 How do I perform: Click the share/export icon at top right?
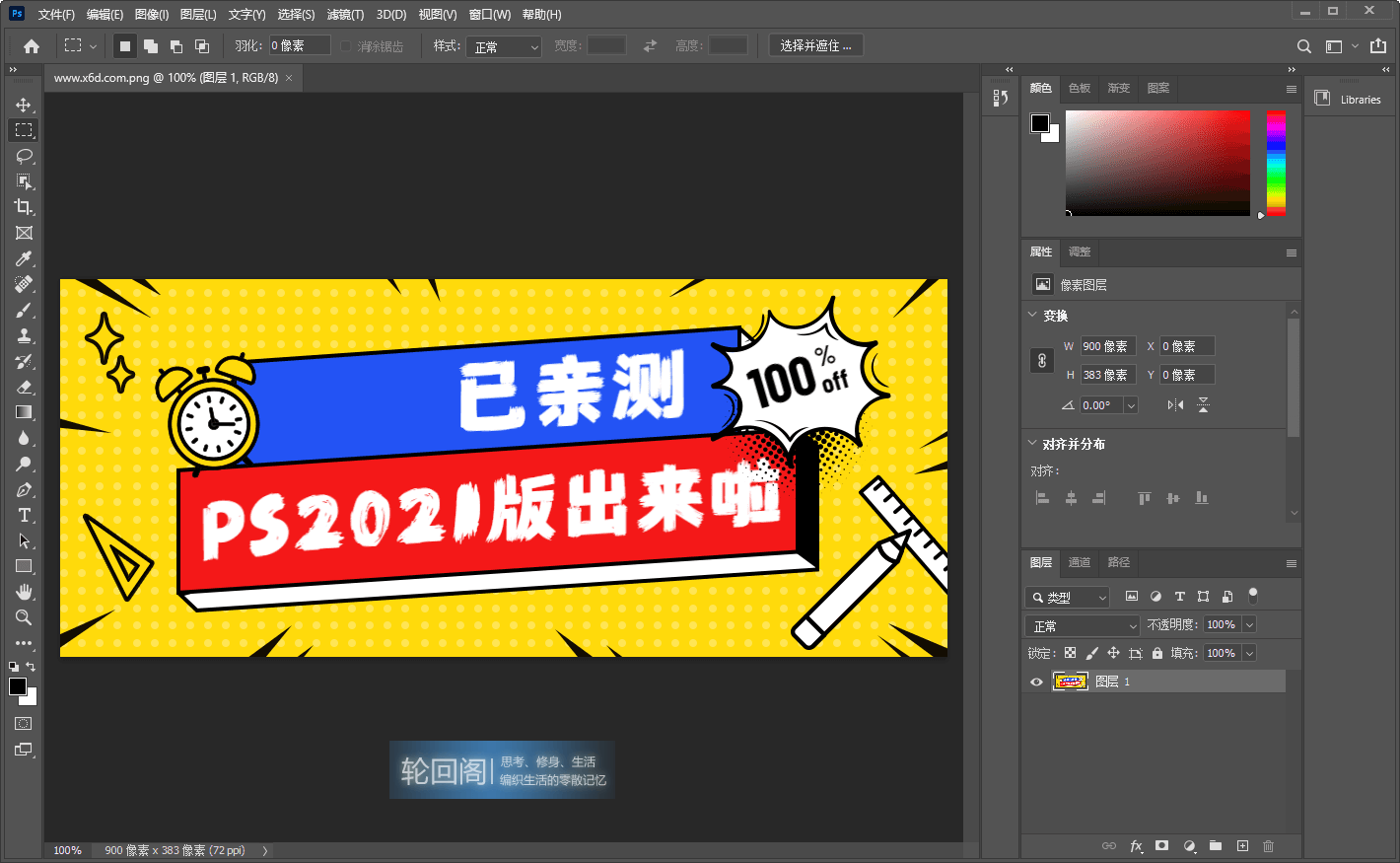pos(1378,46)
